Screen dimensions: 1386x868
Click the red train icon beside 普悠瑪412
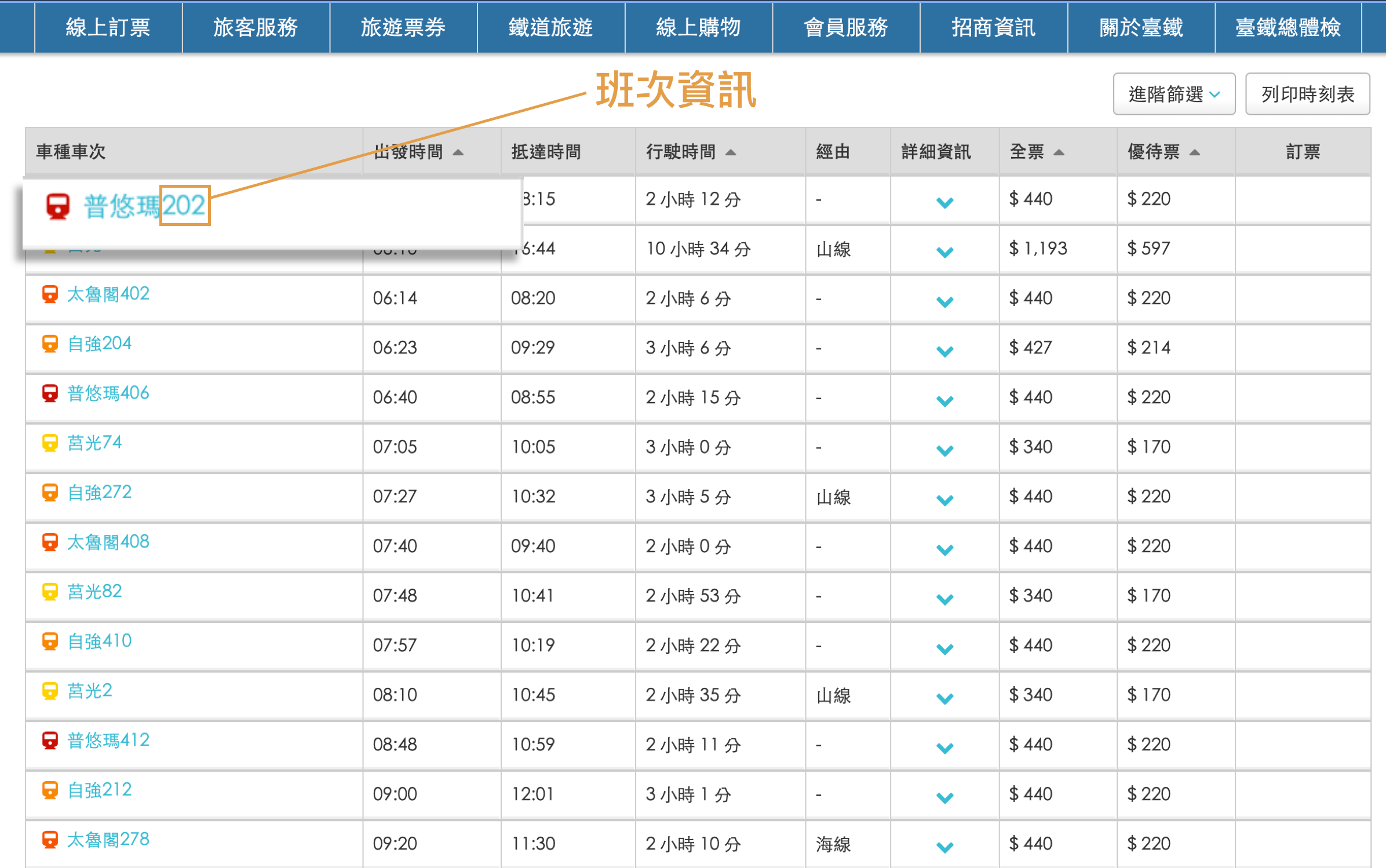pos(50,741)
